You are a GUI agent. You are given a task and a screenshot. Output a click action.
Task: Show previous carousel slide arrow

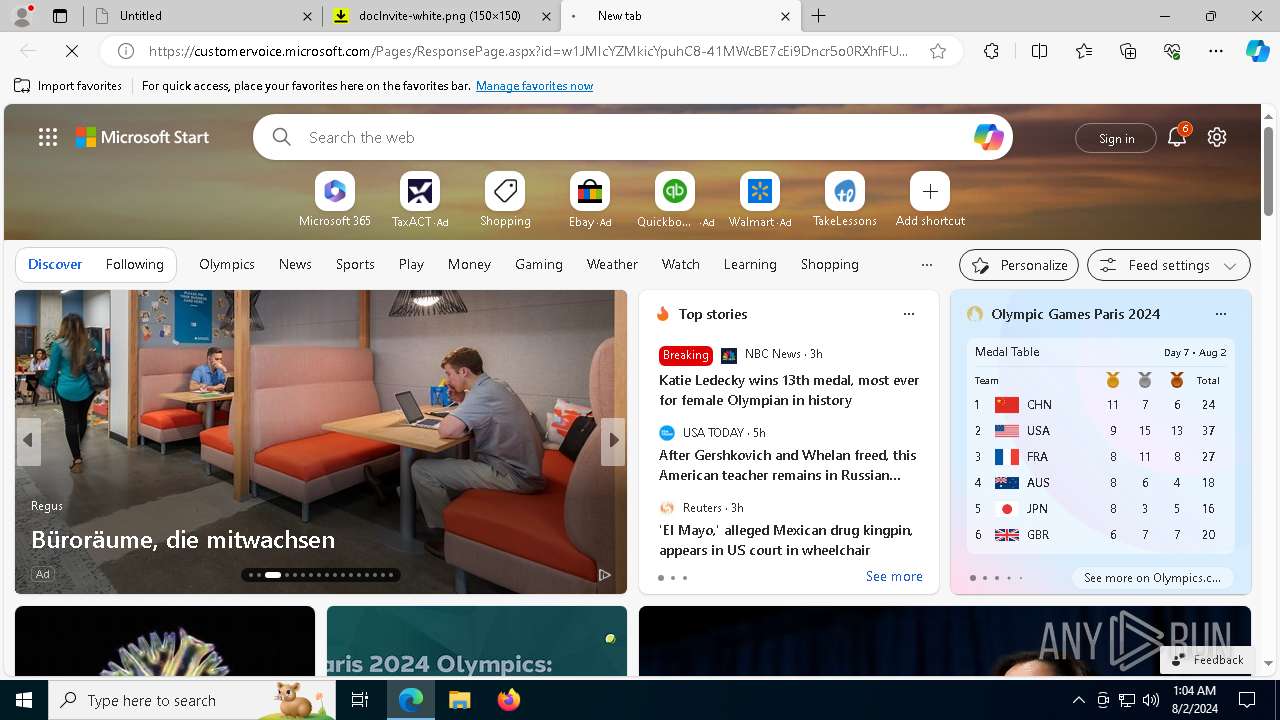[28, 440]
